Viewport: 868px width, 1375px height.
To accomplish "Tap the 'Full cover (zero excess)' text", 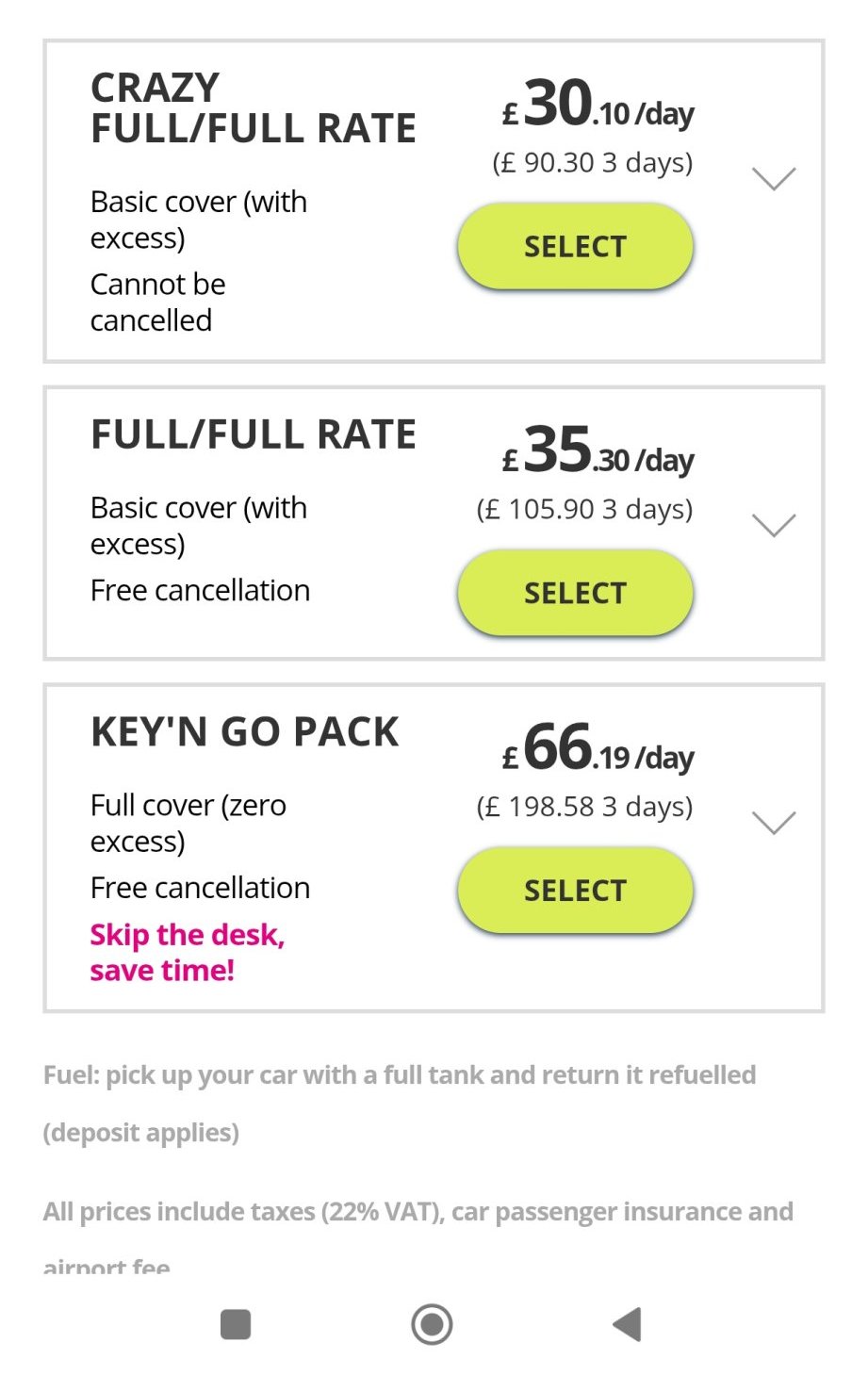I will [x=188, y=823].
